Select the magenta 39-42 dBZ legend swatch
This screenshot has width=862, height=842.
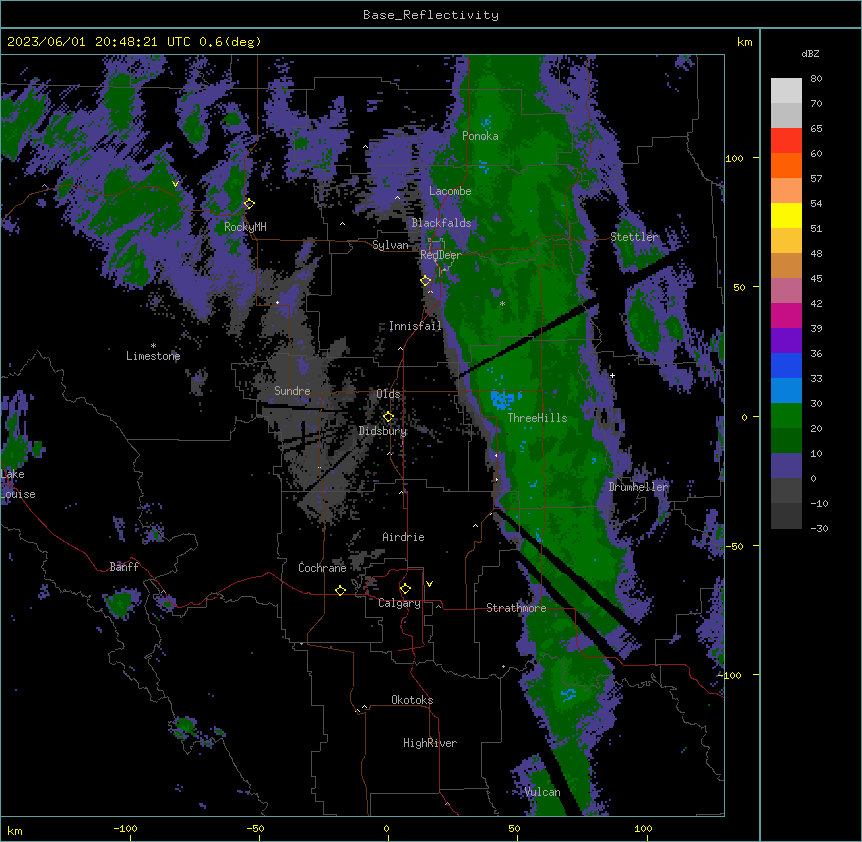pos(786,315)
